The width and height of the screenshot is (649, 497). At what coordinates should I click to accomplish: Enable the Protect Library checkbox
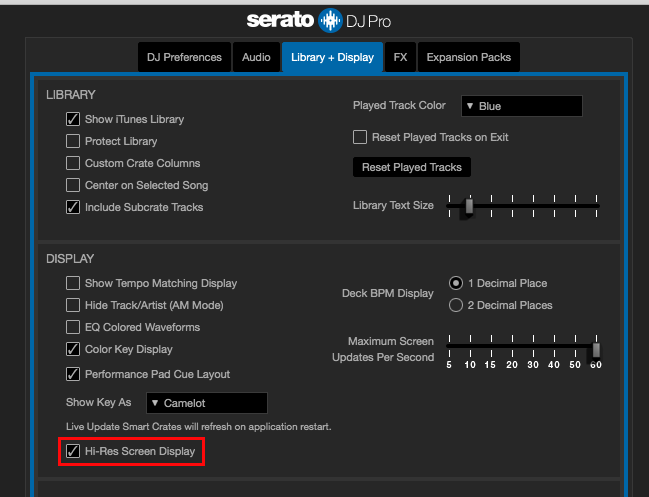[x=73, y=141]
